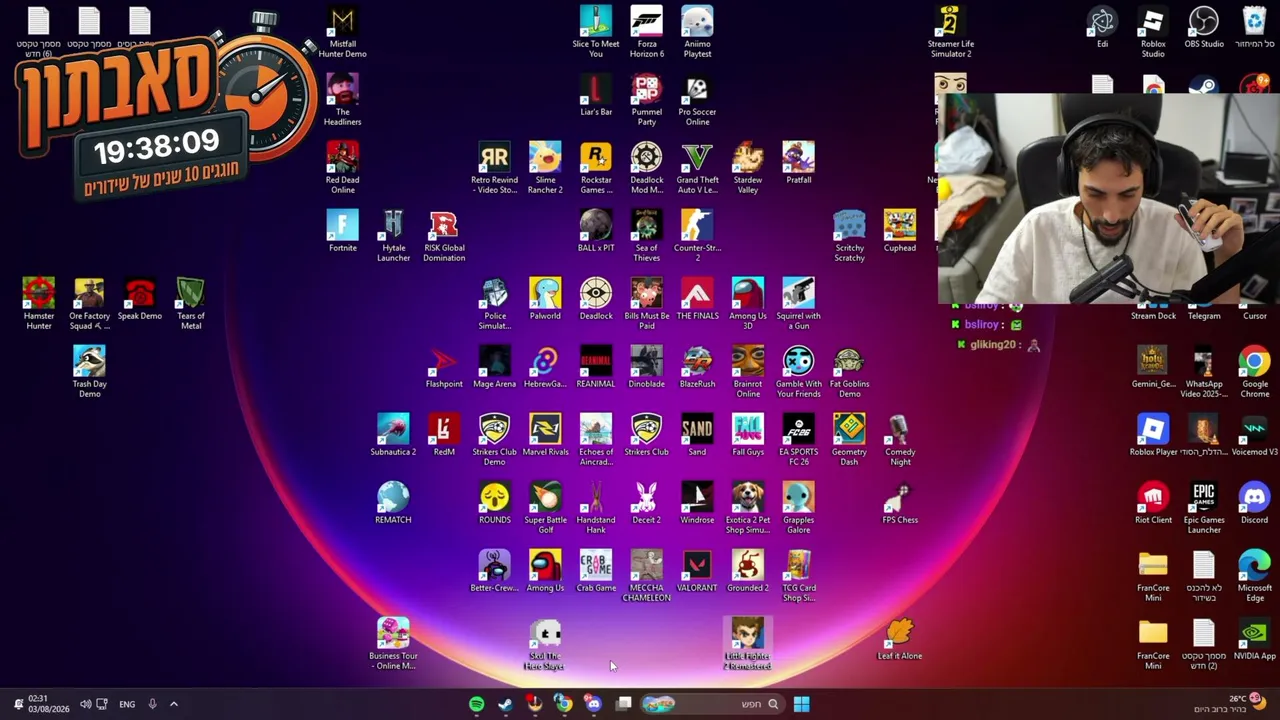This screenshot has width=1280, height=720.
Task: Select the NVIDIA App icon
Action: pos(1254,639)
